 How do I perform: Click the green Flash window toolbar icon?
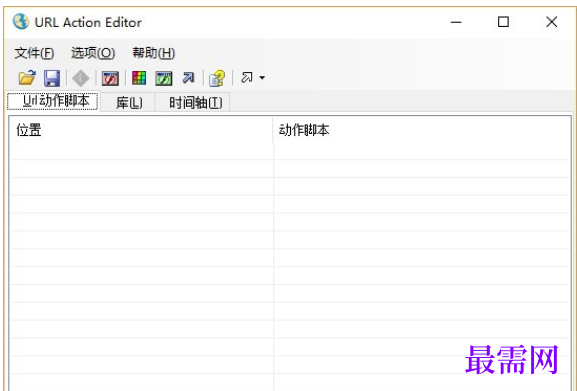163,78
